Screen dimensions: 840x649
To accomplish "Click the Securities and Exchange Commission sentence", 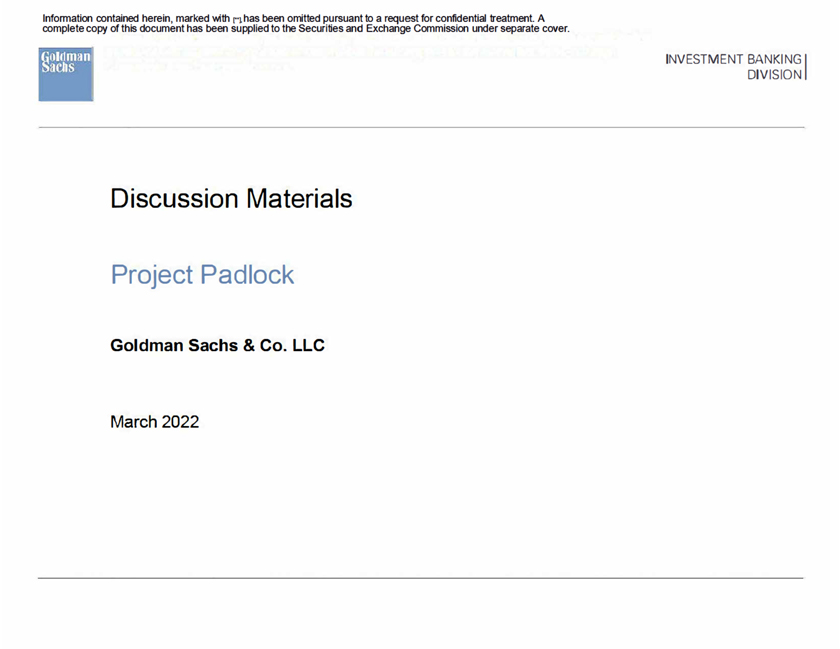I will tap(306, 28).
